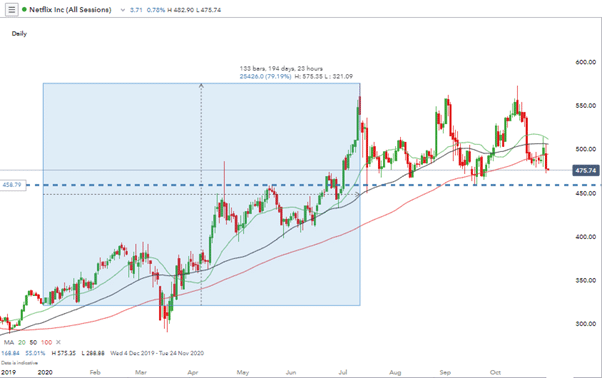
Task: Expand the chevron dropdown after Netflix Inc title
Action: point(122,10)
